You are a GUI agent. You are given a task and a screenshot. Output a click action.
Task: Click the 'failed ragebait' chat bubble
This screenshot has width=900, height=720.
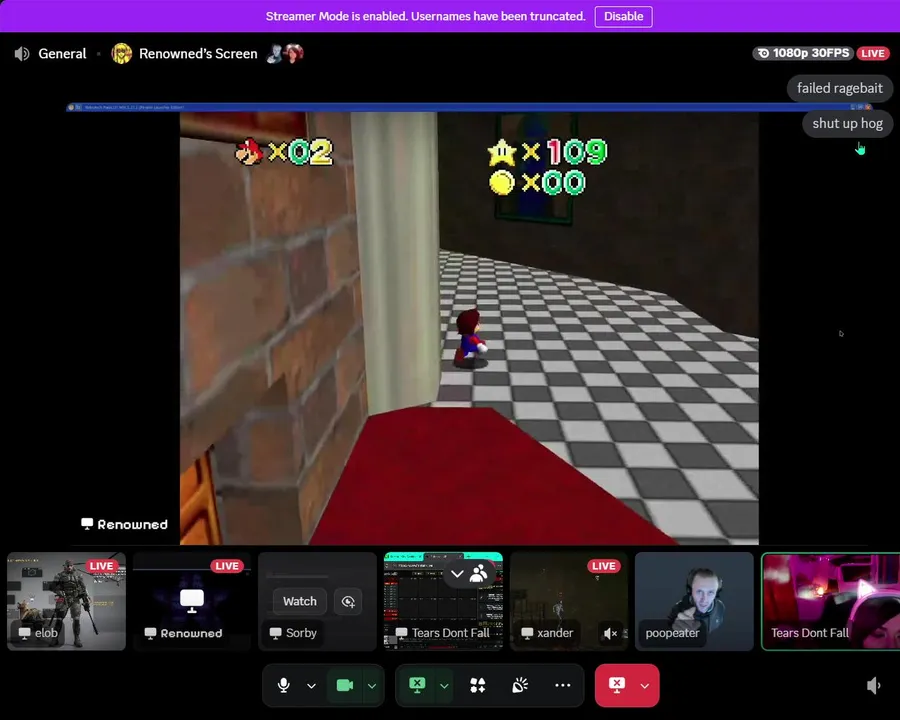[839, 88]
